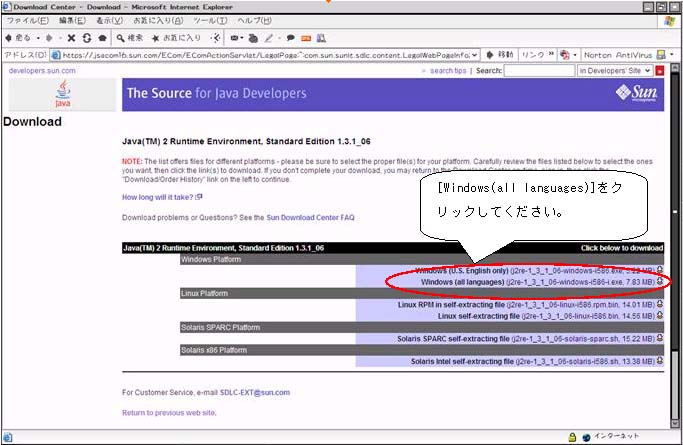Click the browser Stop (X) toolbar icon
The width and height of the screenshot is (683, 445).
pyautogui.click(x=71, y=37)
